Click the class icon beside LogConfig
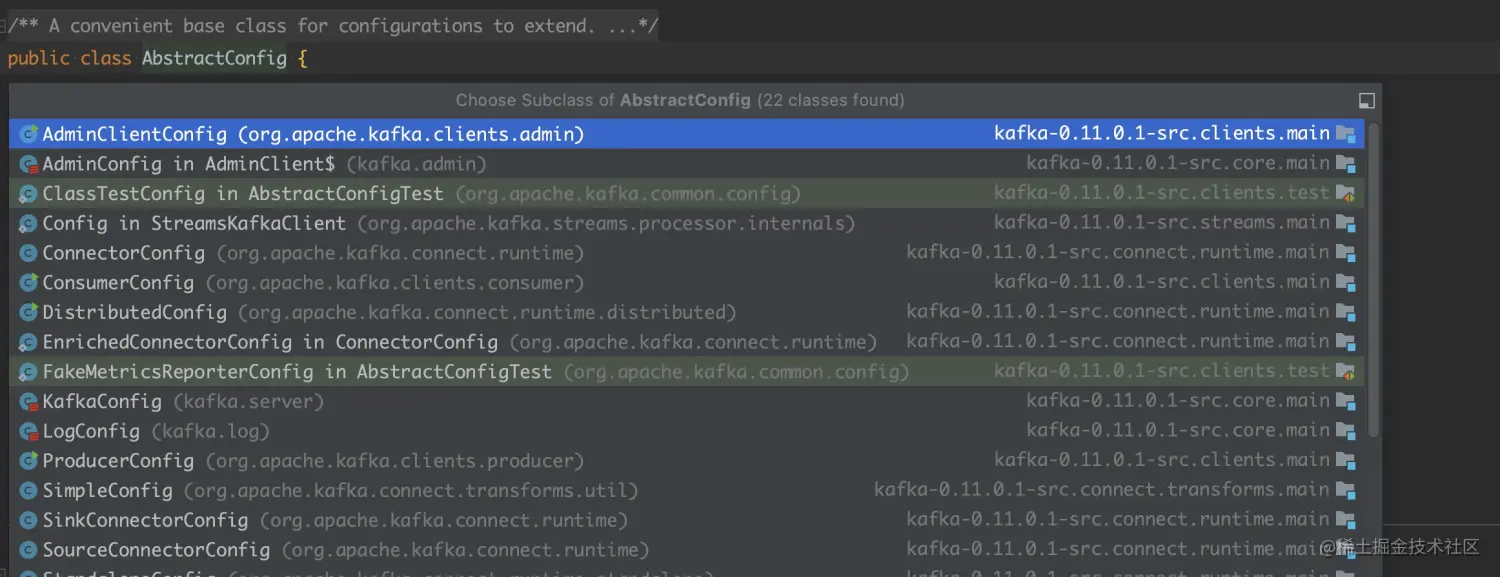Viewport: 1500px width, 577px height. [x=29, y=431]
